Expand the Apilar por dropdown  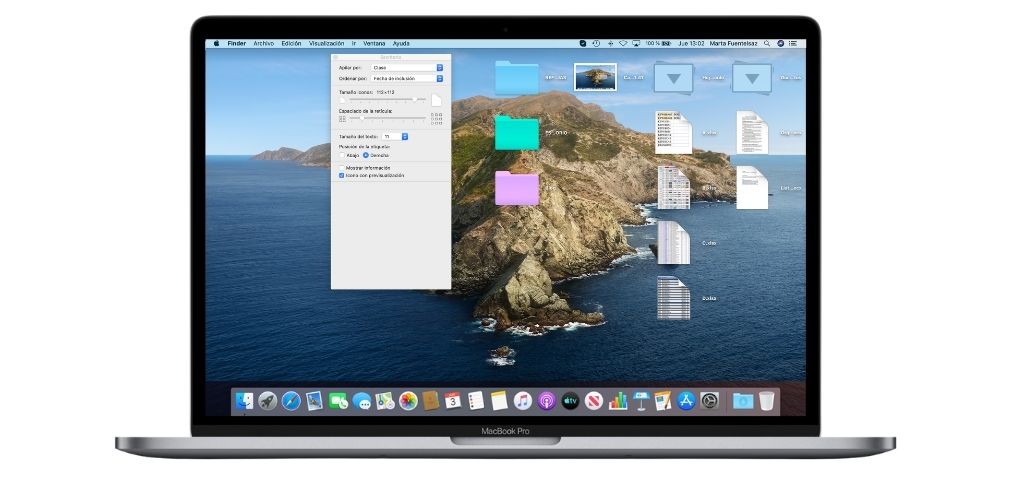point(407,68)
